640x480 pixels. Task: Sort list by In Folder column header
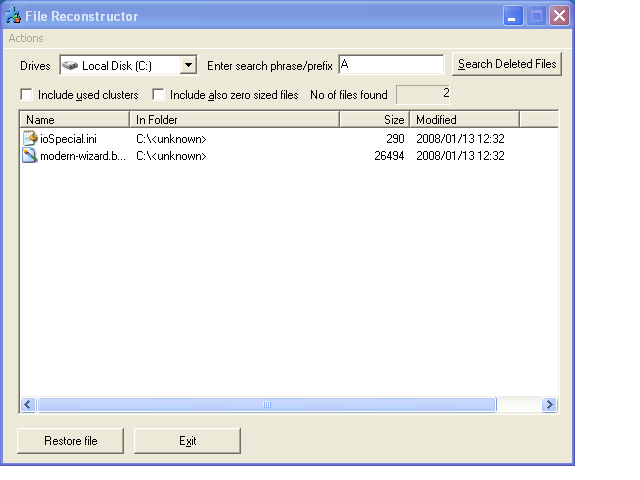pos(234,120)
